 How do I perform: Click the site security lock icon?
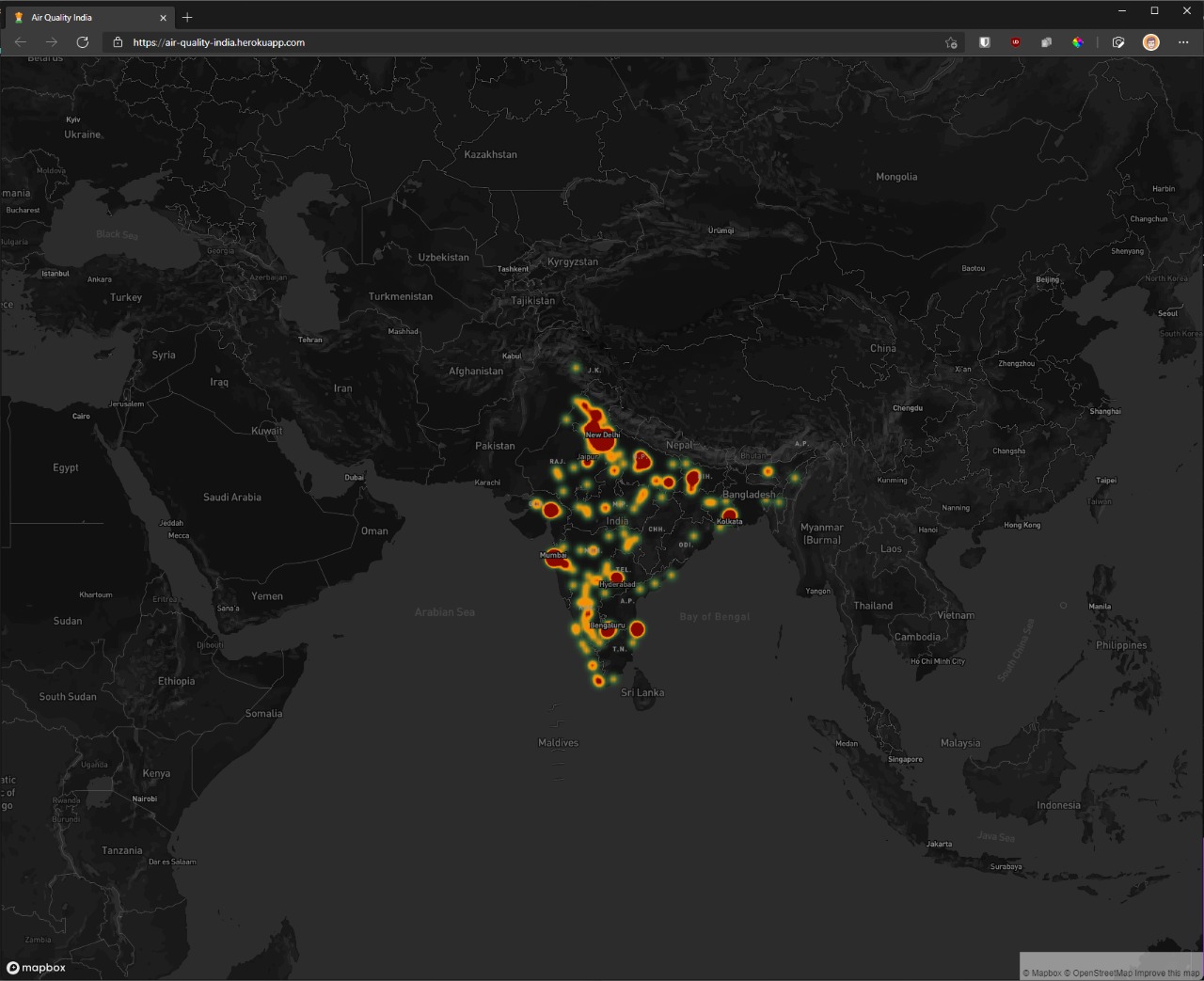click(117, 42)
